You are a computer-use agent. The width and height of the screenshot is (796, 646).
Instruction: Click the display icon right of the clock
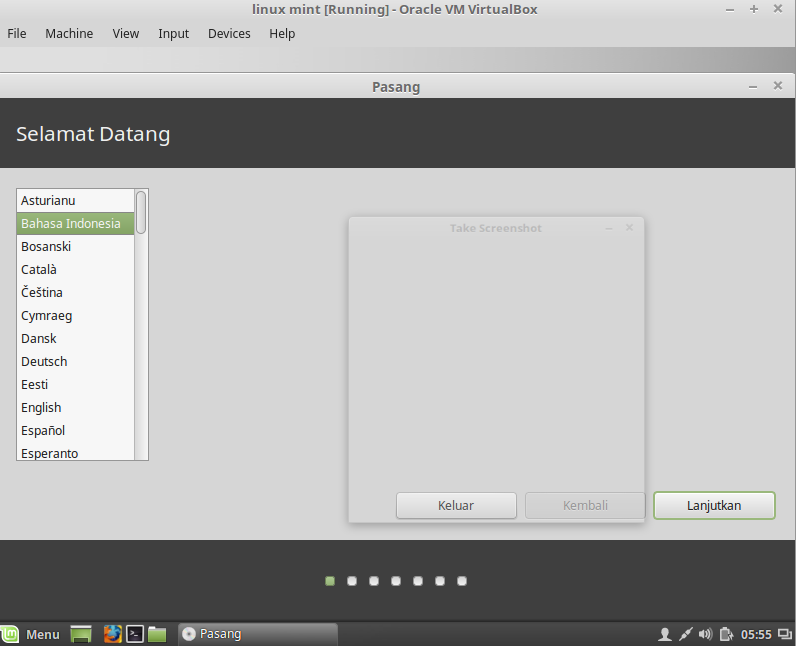[x=785, y=634]
